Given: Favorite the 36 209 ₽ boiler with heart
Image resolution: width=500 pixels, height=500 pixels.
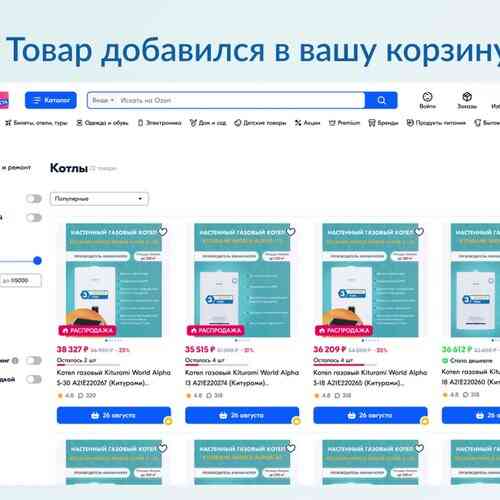Looking at the screenshot, I should (x=419, y=231).
